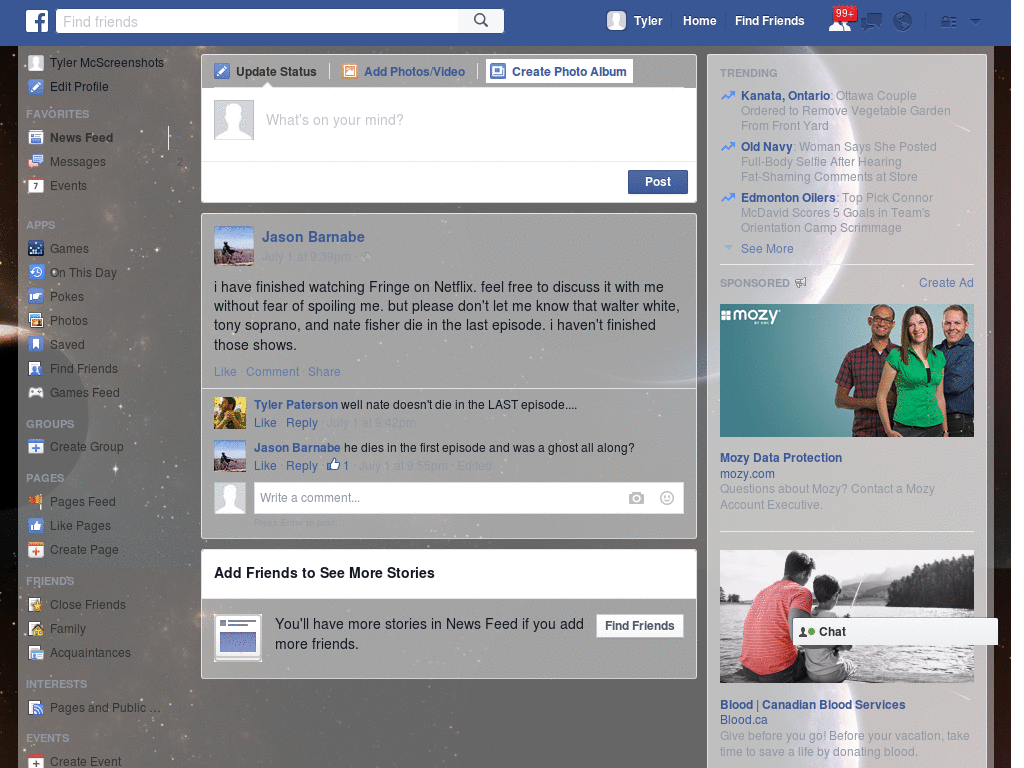The height and width of the screenshot is (768, 1024).
Task: Click Comment under Jason's post
Action: 272,372
